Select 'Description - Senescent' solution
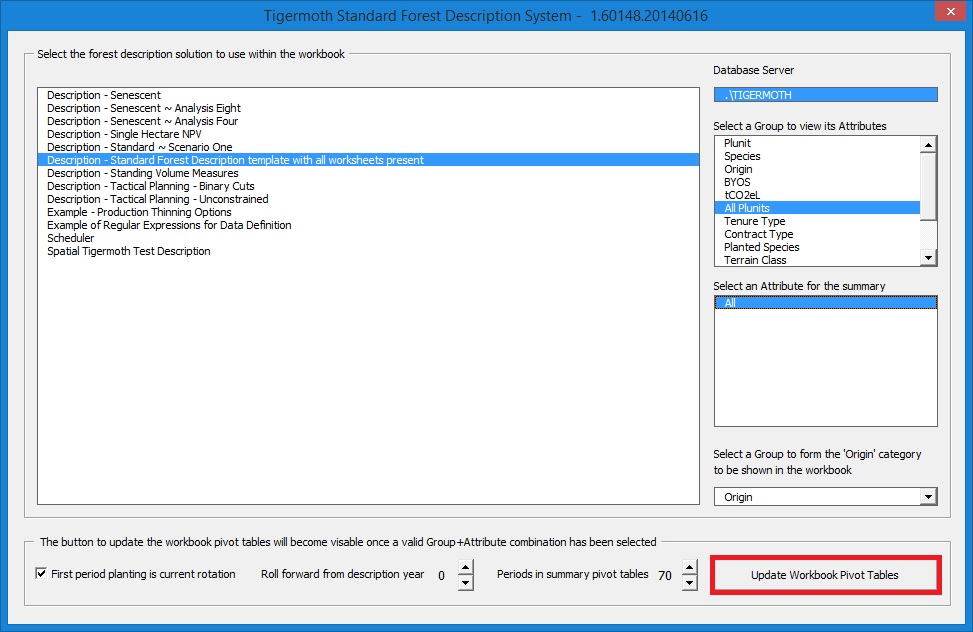 point(369,96)
